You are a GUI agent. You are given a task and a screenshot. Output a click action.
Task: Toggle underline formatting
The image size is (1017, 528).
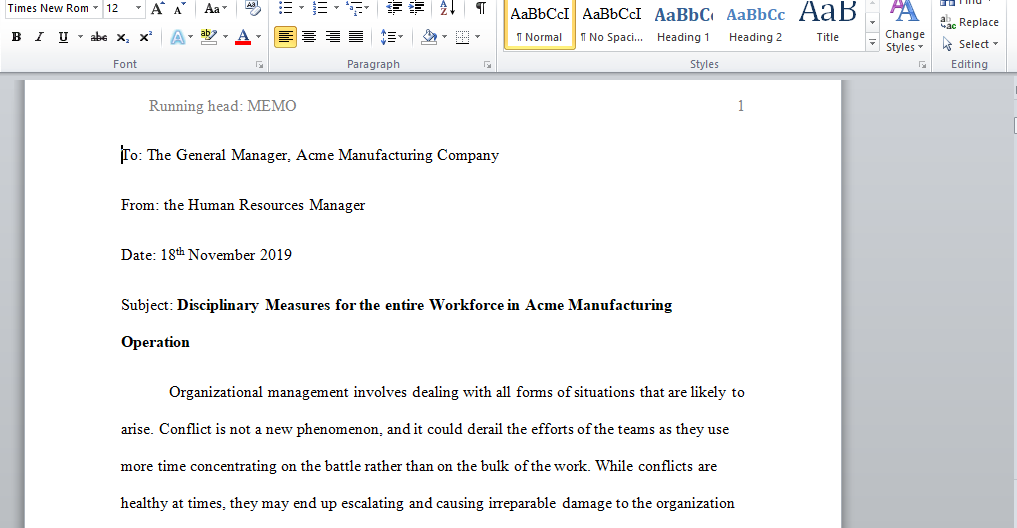pyautogui.click(x=63, y=38)
